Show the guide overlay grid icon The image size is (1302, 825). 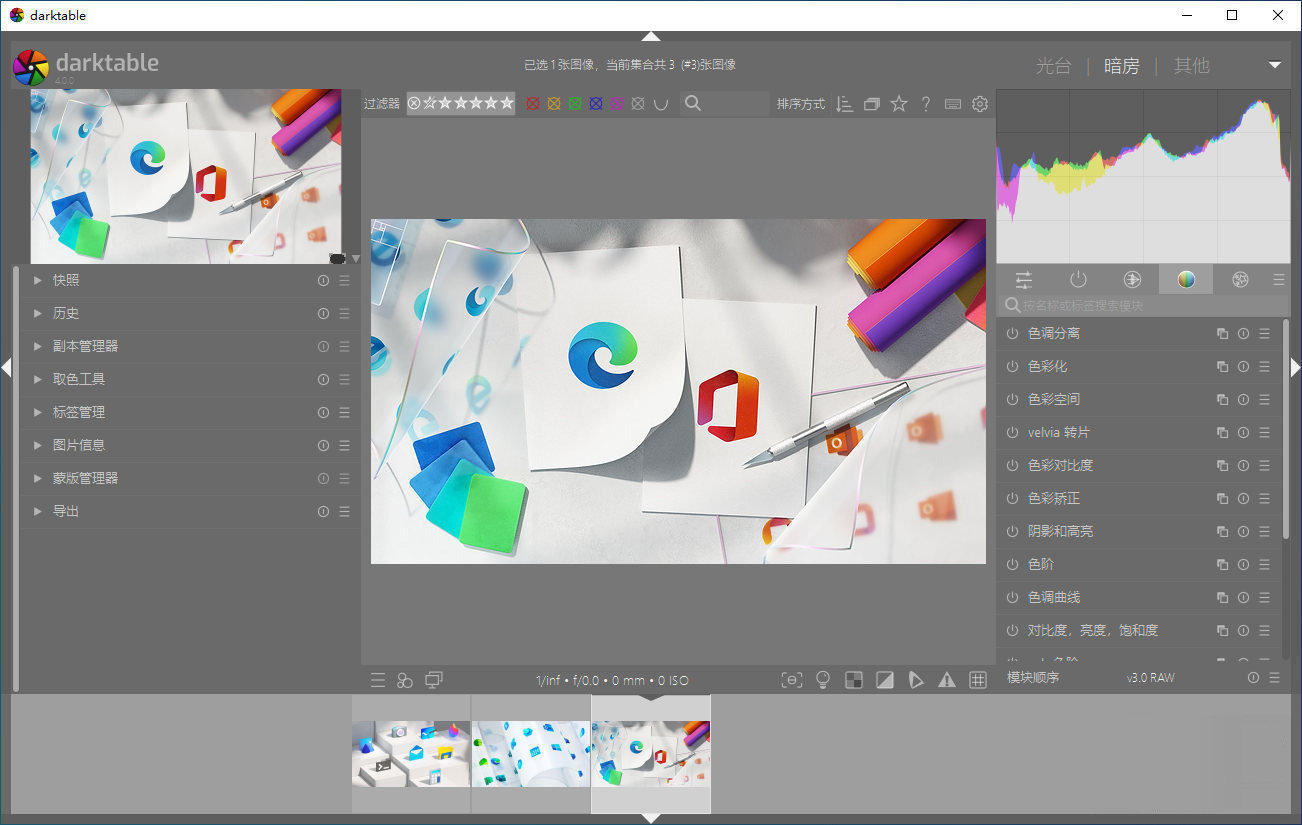[978, 680]
